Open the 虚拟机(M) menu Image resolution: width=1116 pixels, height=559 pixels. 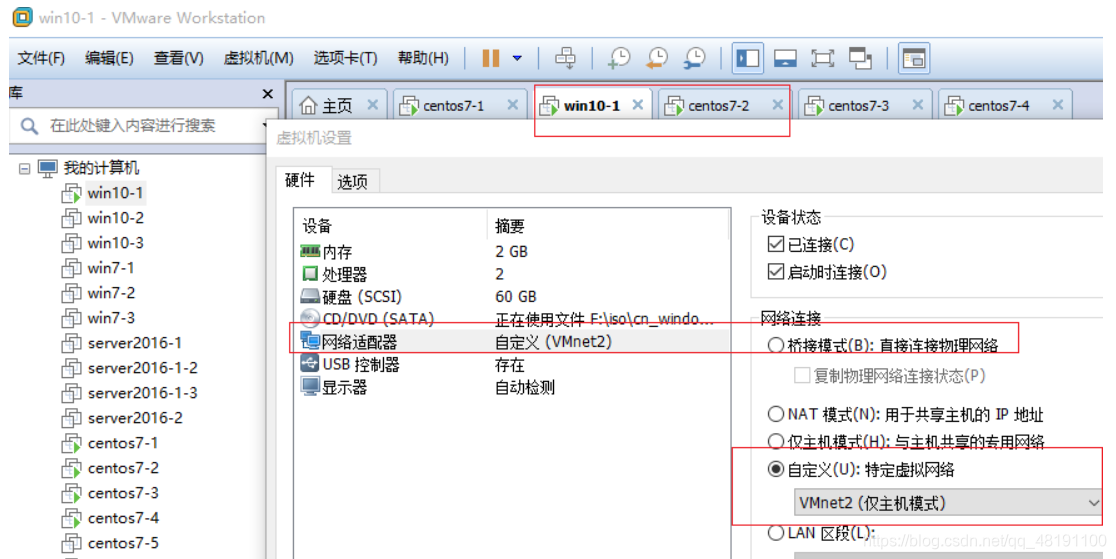point(258,58)
